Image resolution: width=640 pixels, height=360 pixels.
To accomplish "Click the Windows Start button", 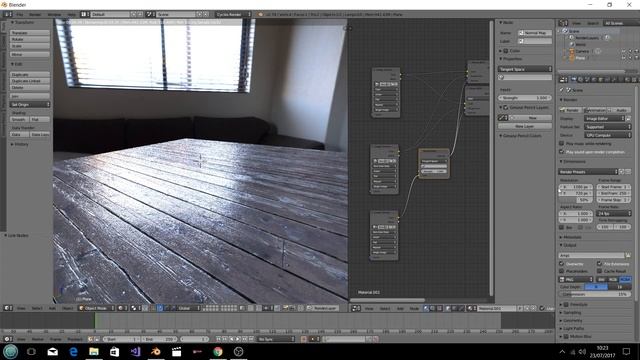I will point(10,351).
